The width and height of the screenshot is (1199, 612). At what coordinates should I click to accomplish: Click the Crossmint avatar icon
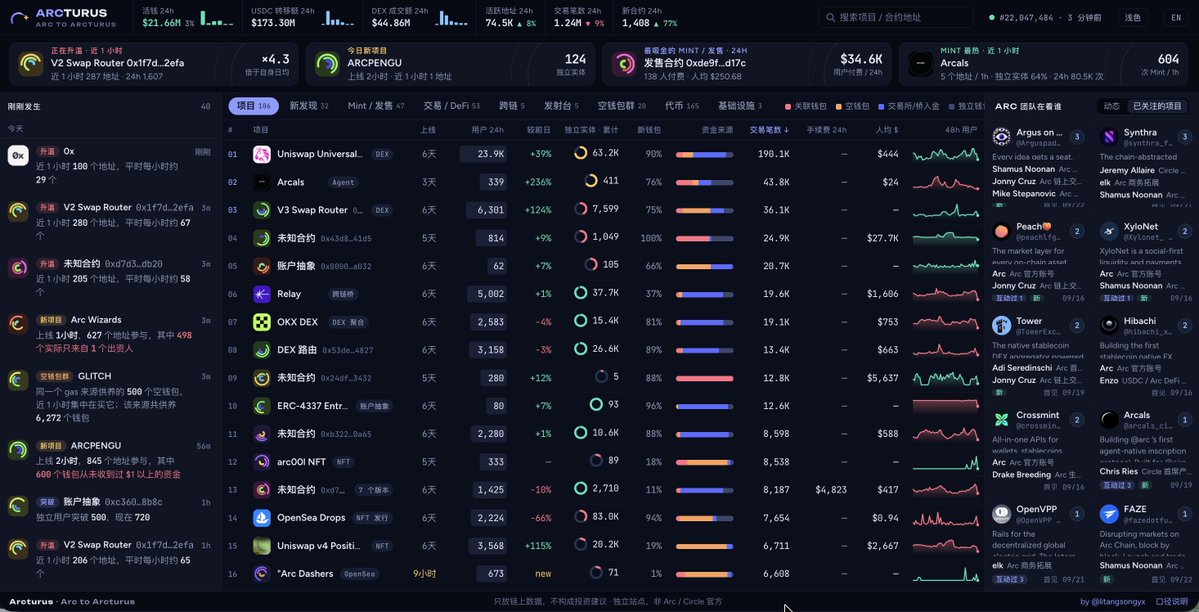click(x=1001, y=419)
